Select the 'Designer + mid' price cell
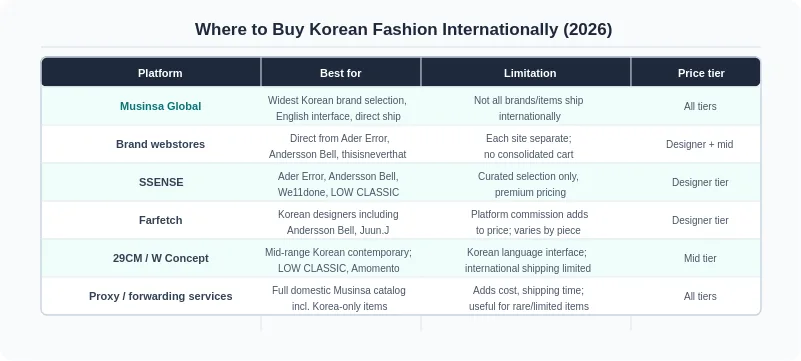The width and height of the screenshot is (801, 361). pyautogui.click(x=699, y=145)
